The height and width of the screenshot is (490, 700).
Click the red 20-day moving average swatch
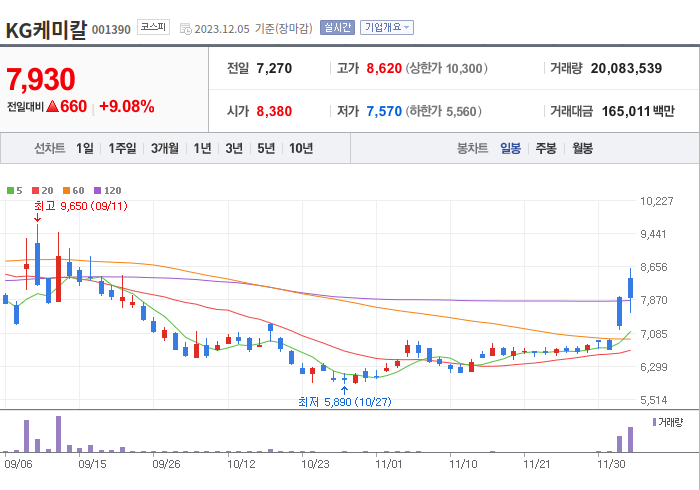(x=36, y=191)
